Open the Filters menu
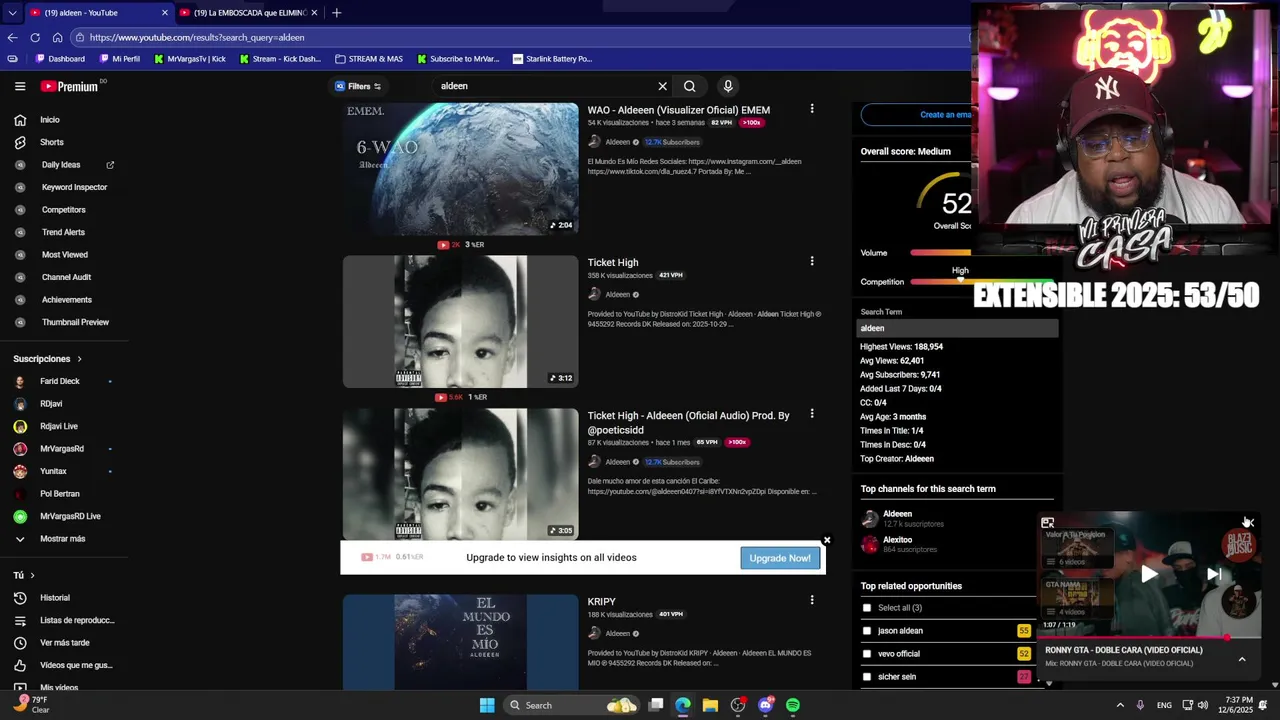The height and width of the screenshot is (720, 1280). click(358, 86)
